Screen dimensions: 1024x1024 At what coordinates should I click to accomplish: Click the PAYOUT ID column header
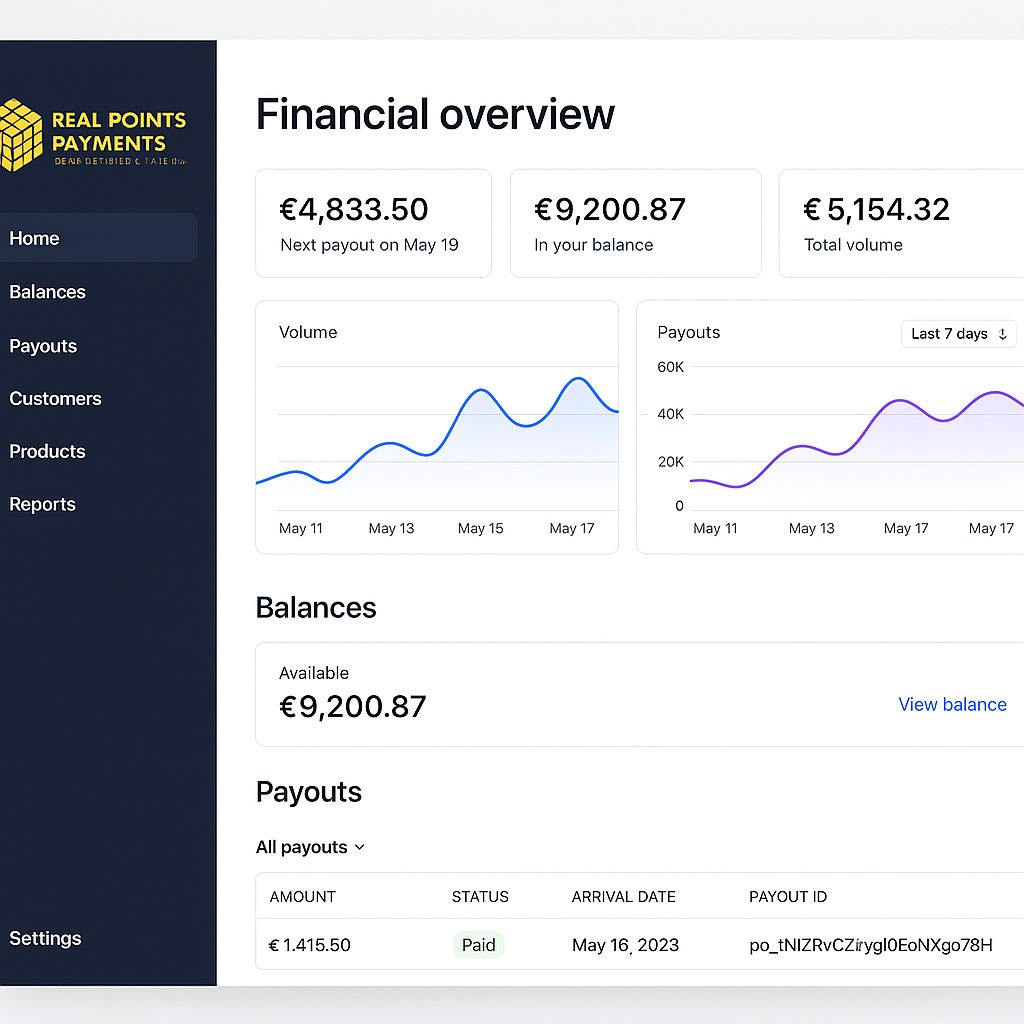(x=788, y=897)
